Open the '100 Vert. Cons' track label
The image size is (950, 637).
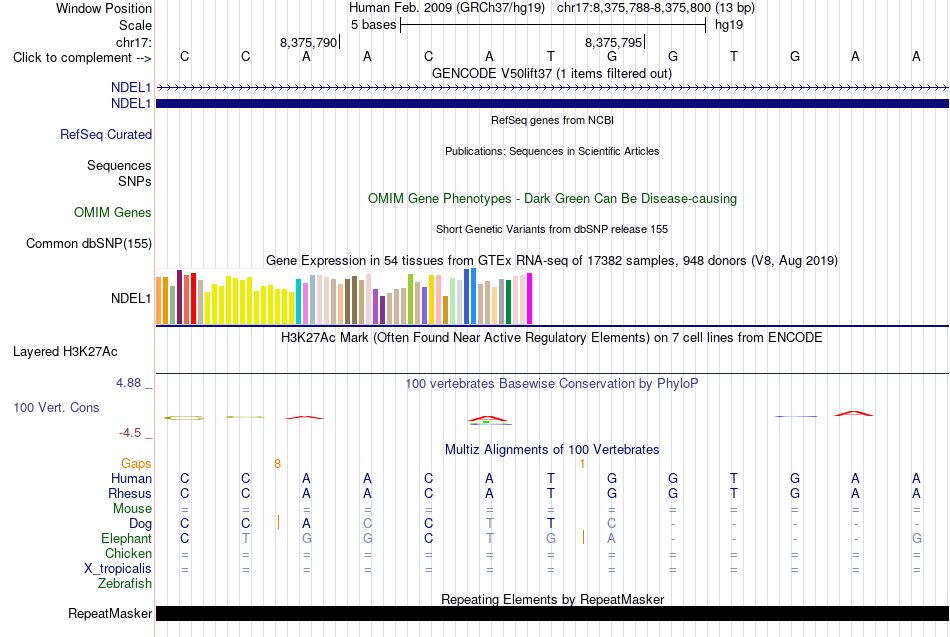tap(56, 407)
